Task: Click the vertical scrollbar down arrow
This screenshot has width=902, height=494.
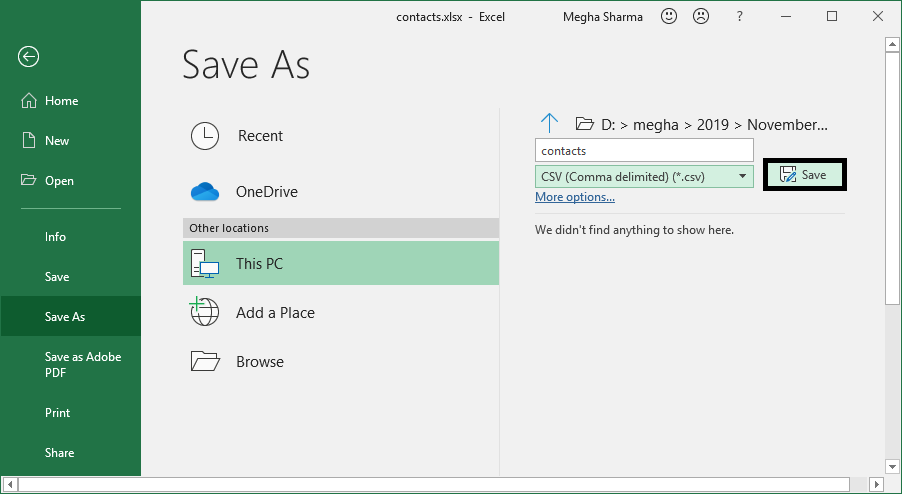Action: click(x=892, y=466)
